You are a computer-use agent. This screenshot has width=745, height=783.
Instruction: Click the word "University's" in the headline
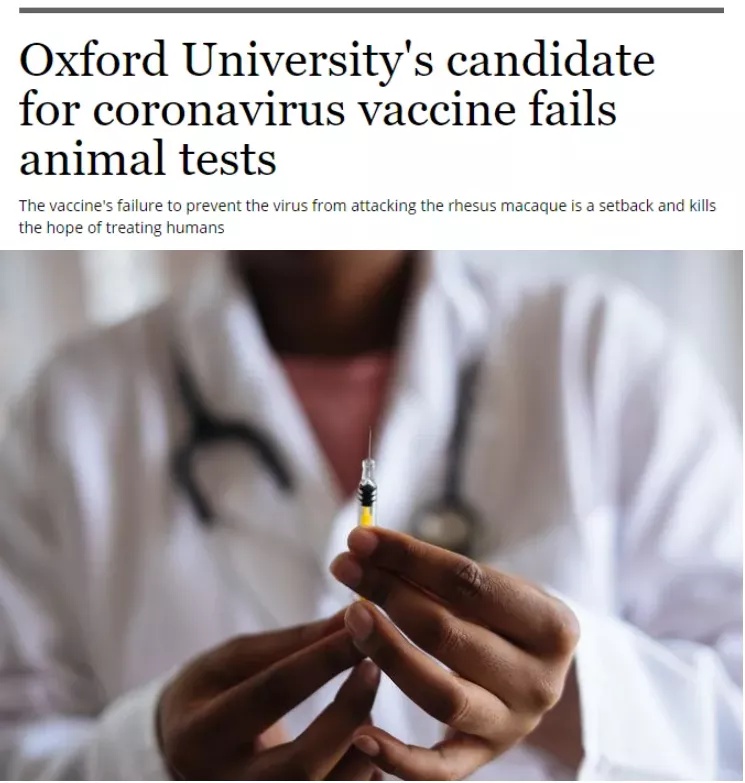coord(308,59)
